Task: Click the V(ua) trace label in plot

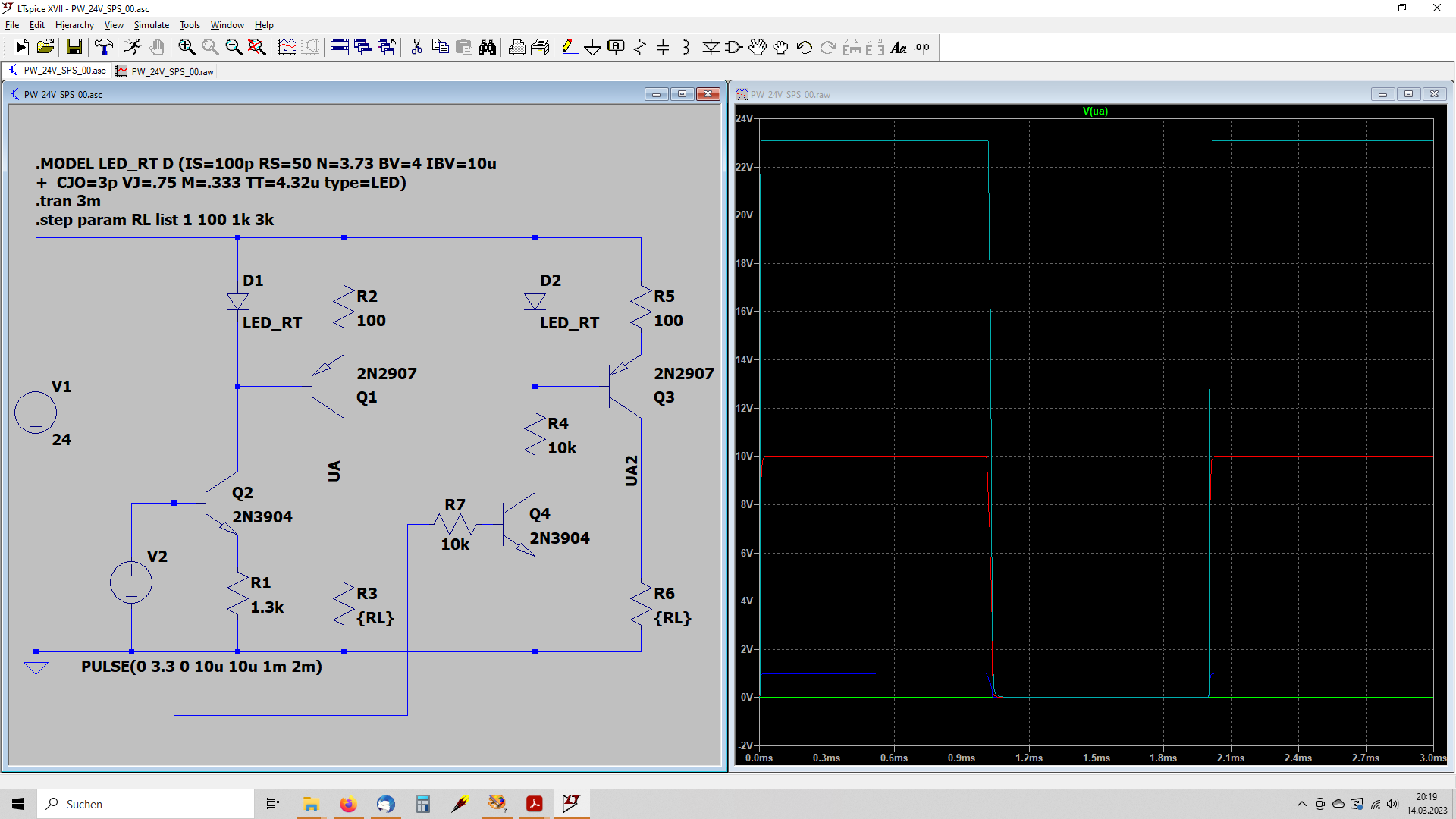Action: click(1095, 111)
